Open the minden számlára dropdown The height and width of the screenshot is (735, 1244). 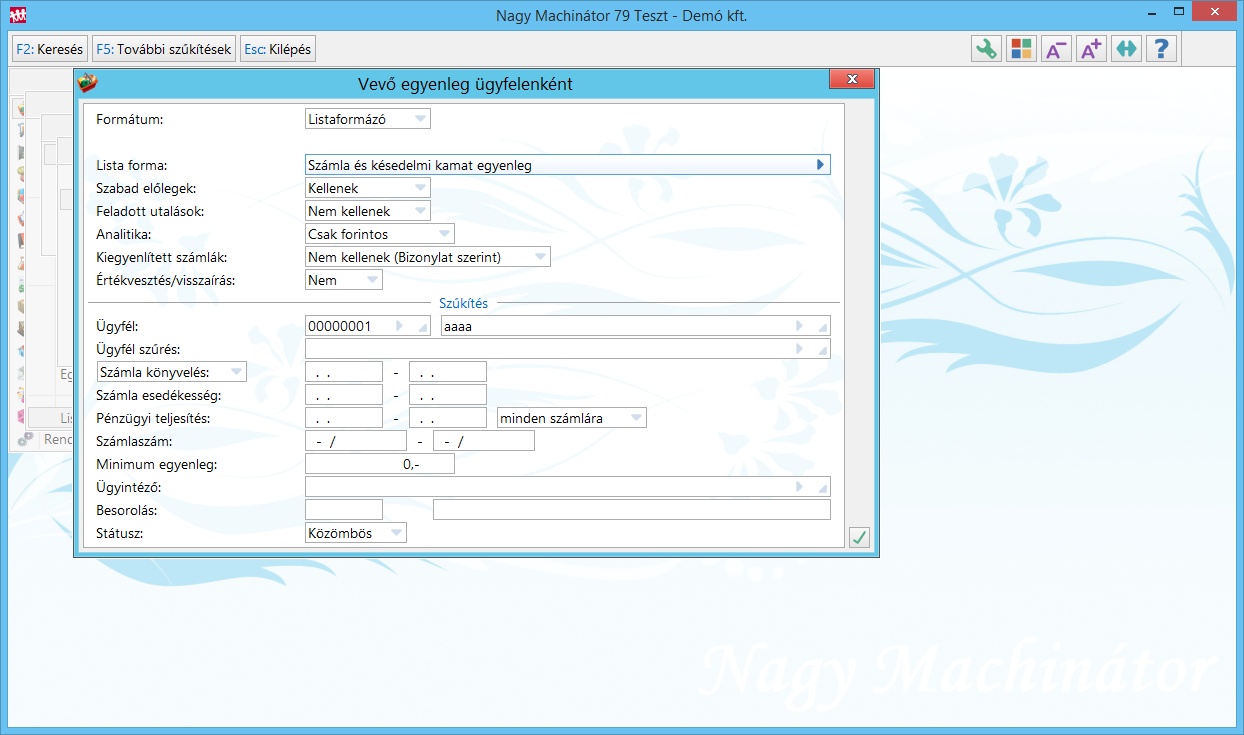572,418
